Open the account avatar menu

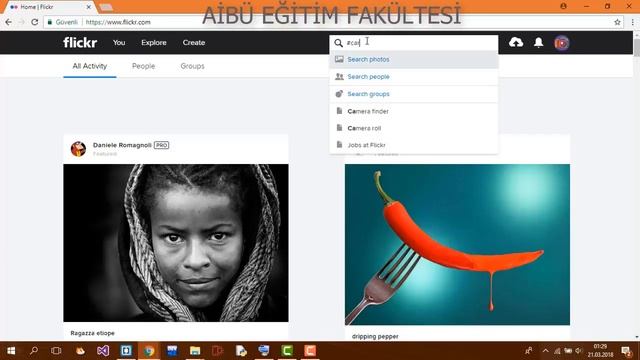pos(562,43)
